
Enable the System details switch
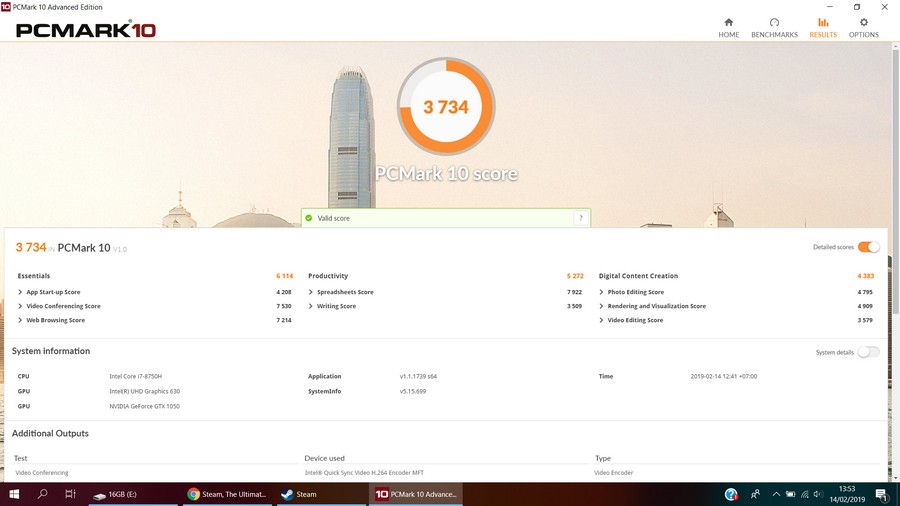click(868, 352)
